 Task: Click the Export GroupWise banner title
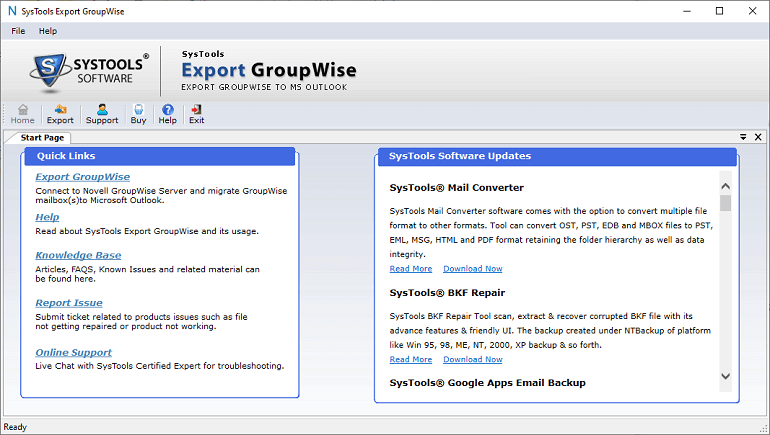coord(269,70)
